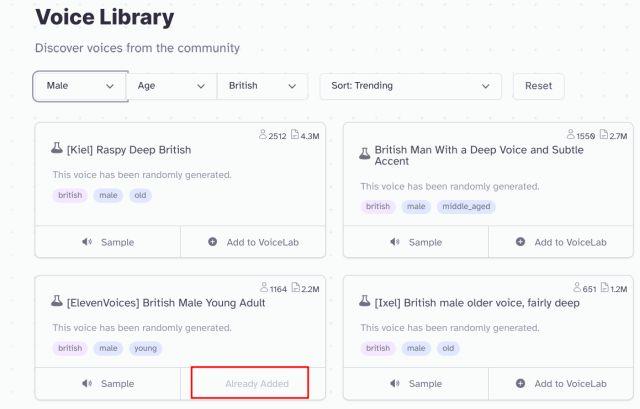Click flask icon beside Kiel Raspy Deep British
The height and width of the screenshot is (409, 640).
click(58, 150)
